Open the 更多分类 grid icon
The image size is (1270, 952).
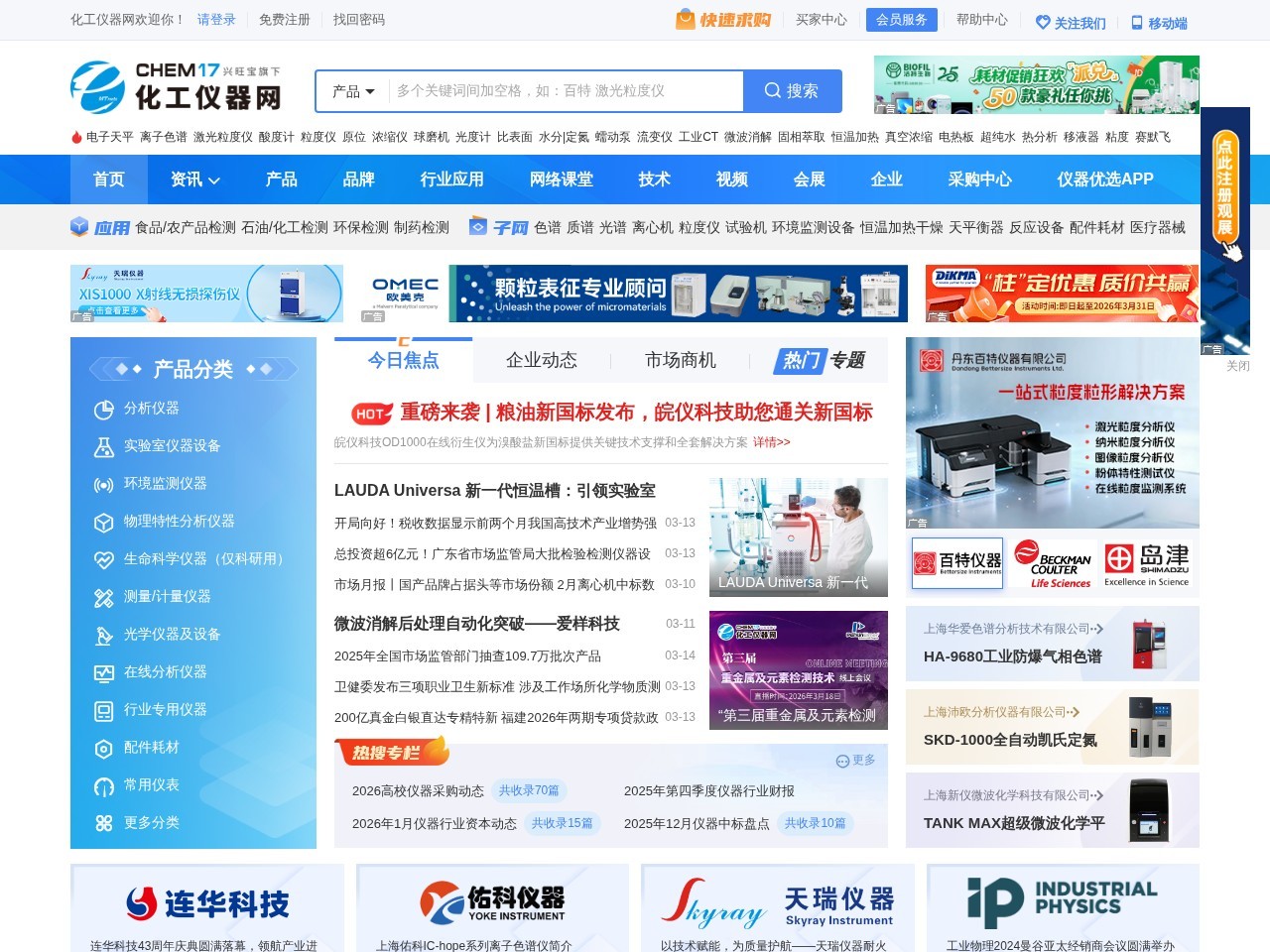click(103, 823)
